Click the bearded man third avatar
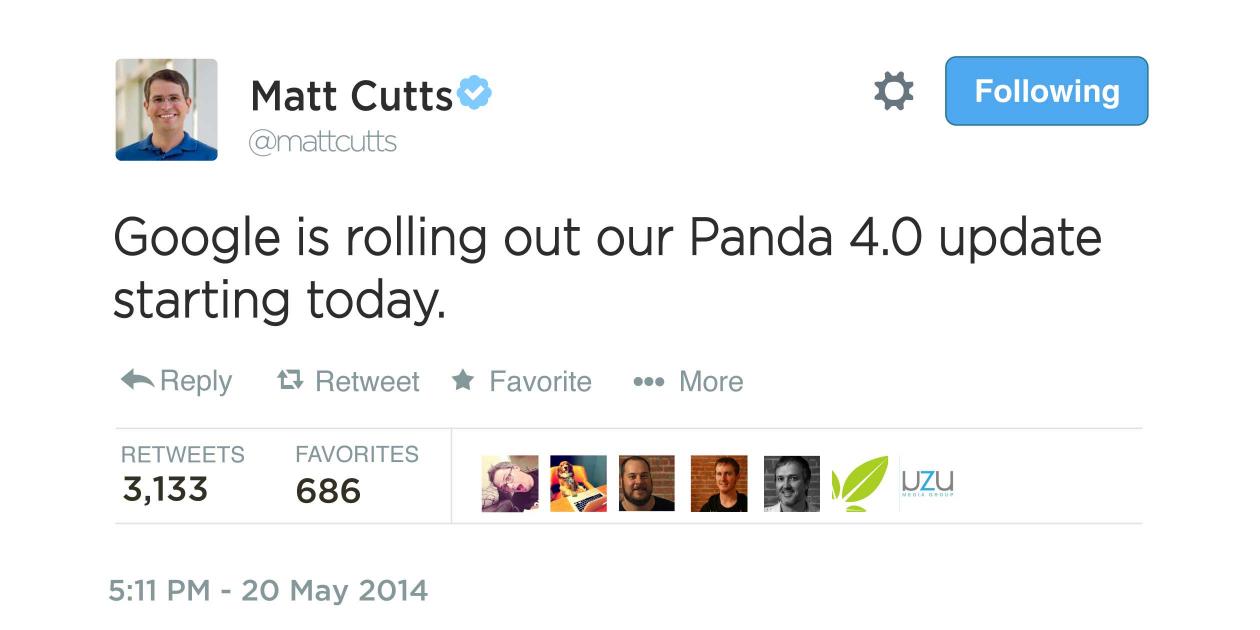Screen dimensions: 1260x630 (646, 484)
